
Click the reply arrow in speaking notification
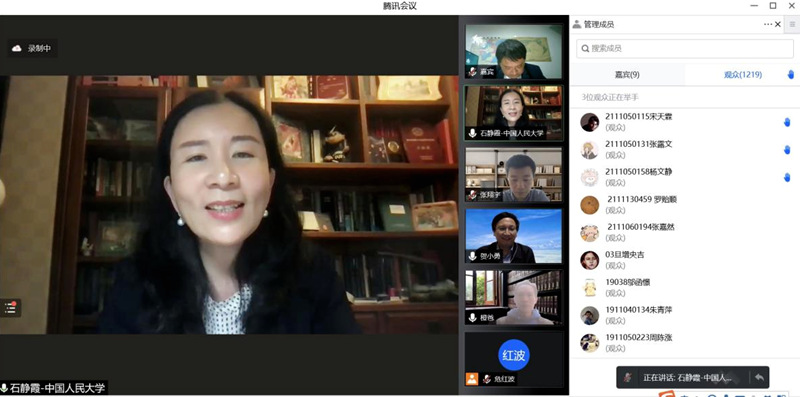[759, 378]
